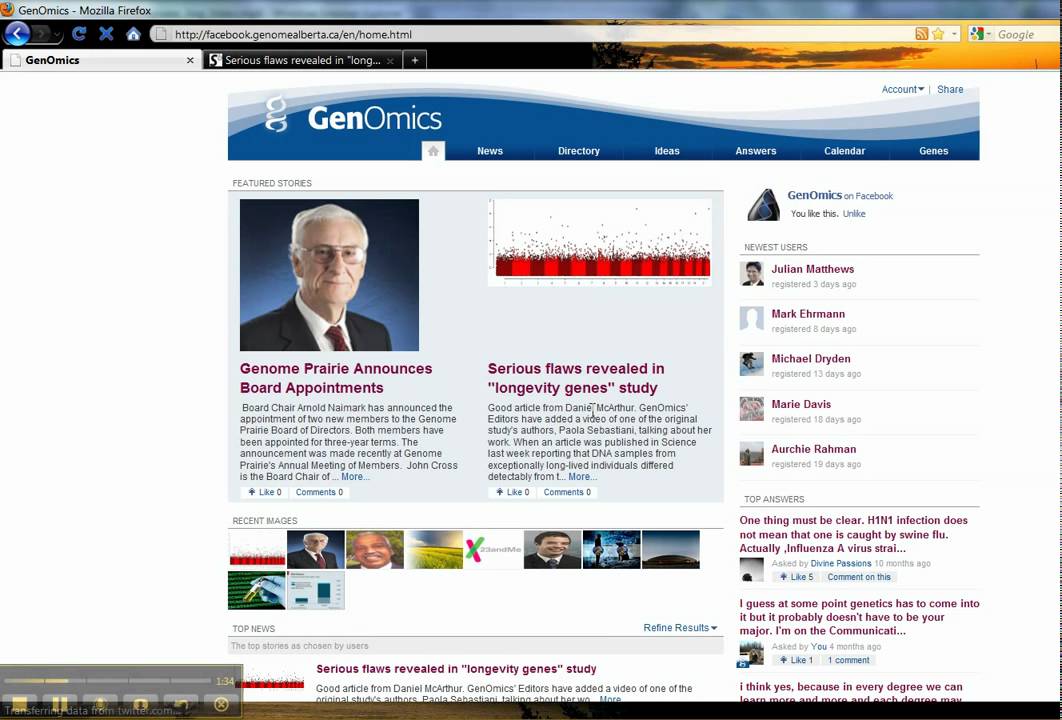The image size is (1062, 720).
Task: Close the video overlay with circled X
Action: pyautogui.click(x=221, y=704)
